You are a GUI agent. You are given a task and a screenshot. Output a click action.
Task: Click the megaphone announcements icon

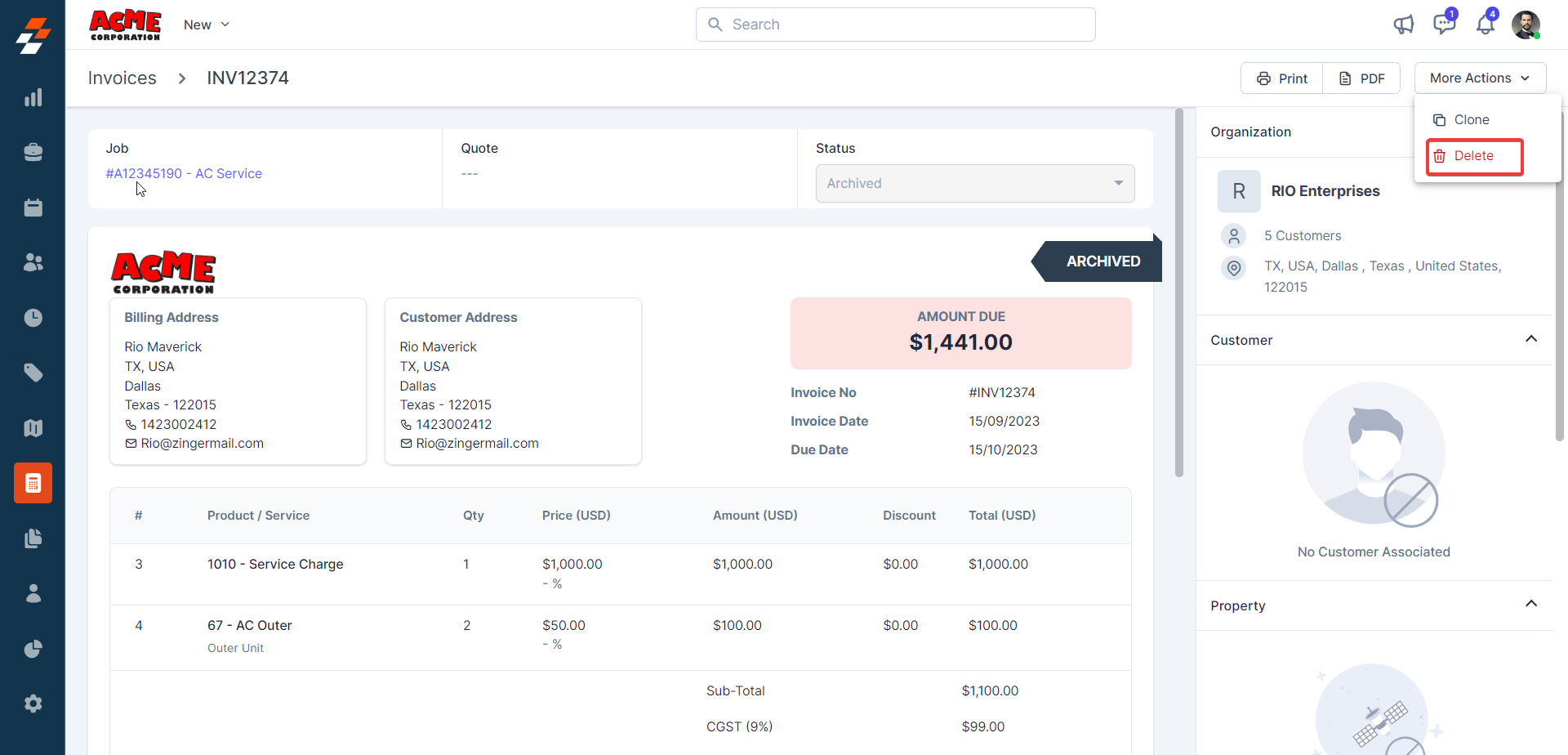[x=1403, y=25]
